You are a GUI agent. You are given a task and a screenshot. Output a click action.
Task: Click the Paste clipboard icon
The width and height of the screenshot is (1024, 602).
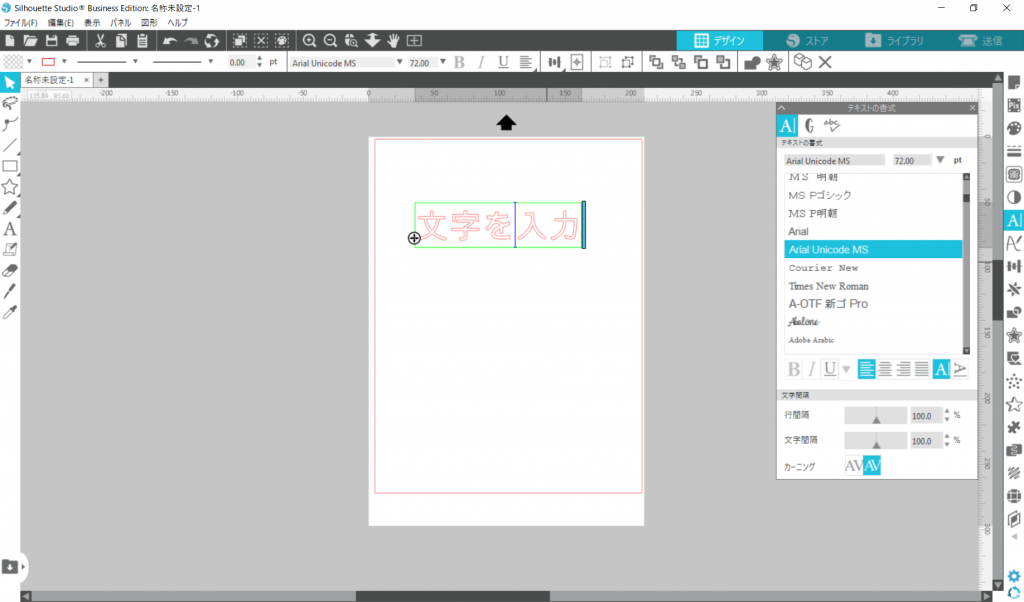(x=142, y=40)
